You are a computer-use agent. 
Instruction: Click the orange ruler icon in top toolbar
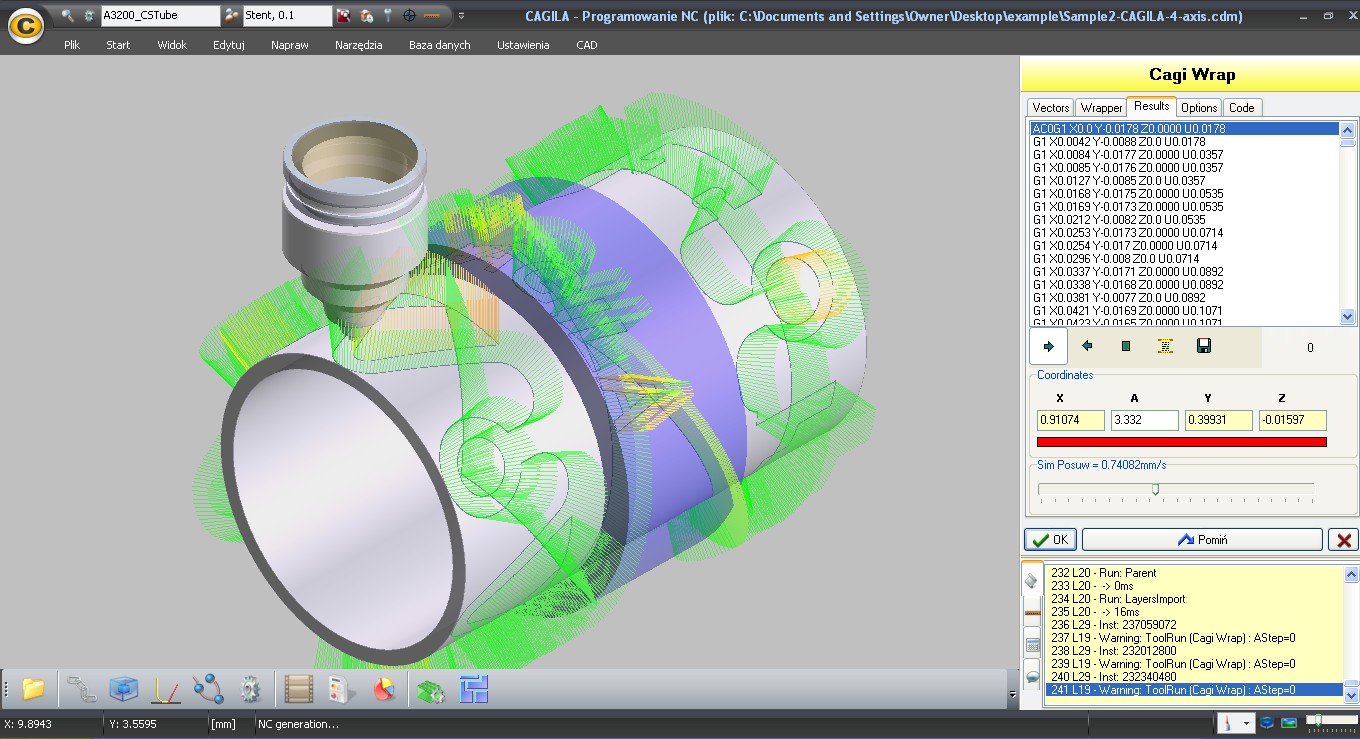coord(432,16)
